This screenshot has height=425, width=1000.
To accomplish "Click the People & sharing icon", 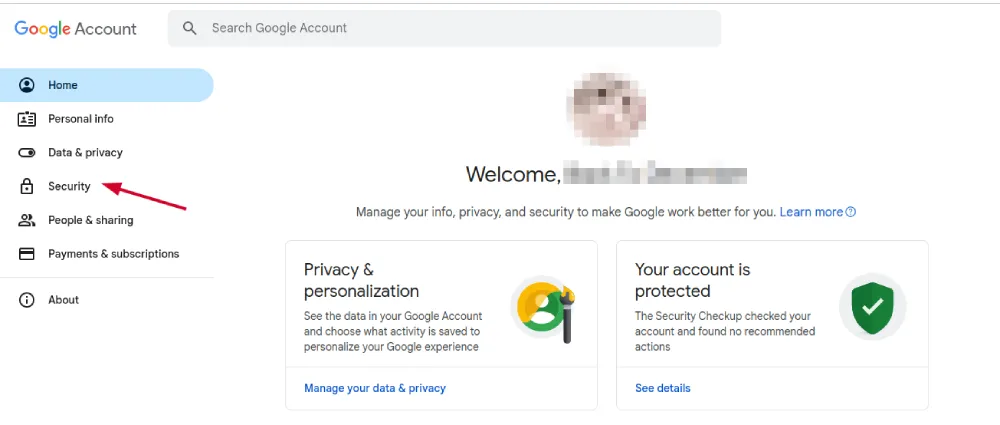I will pyautogui.click(x=27, y=220).
